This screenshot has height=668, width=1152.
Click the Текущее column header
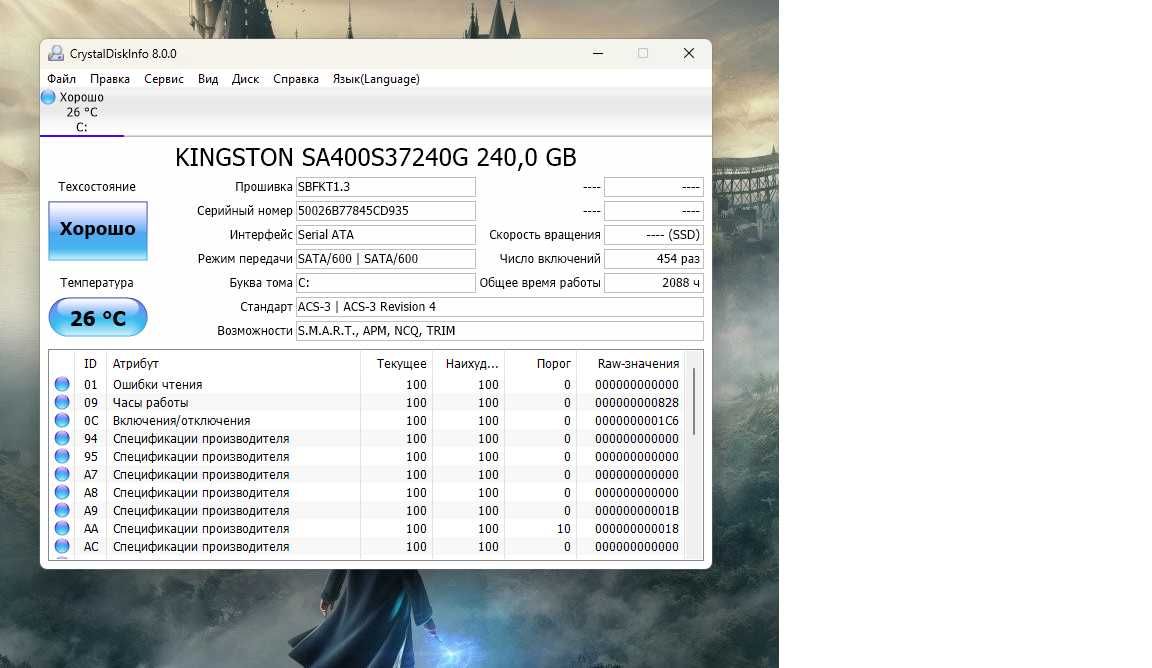[397, 364]
